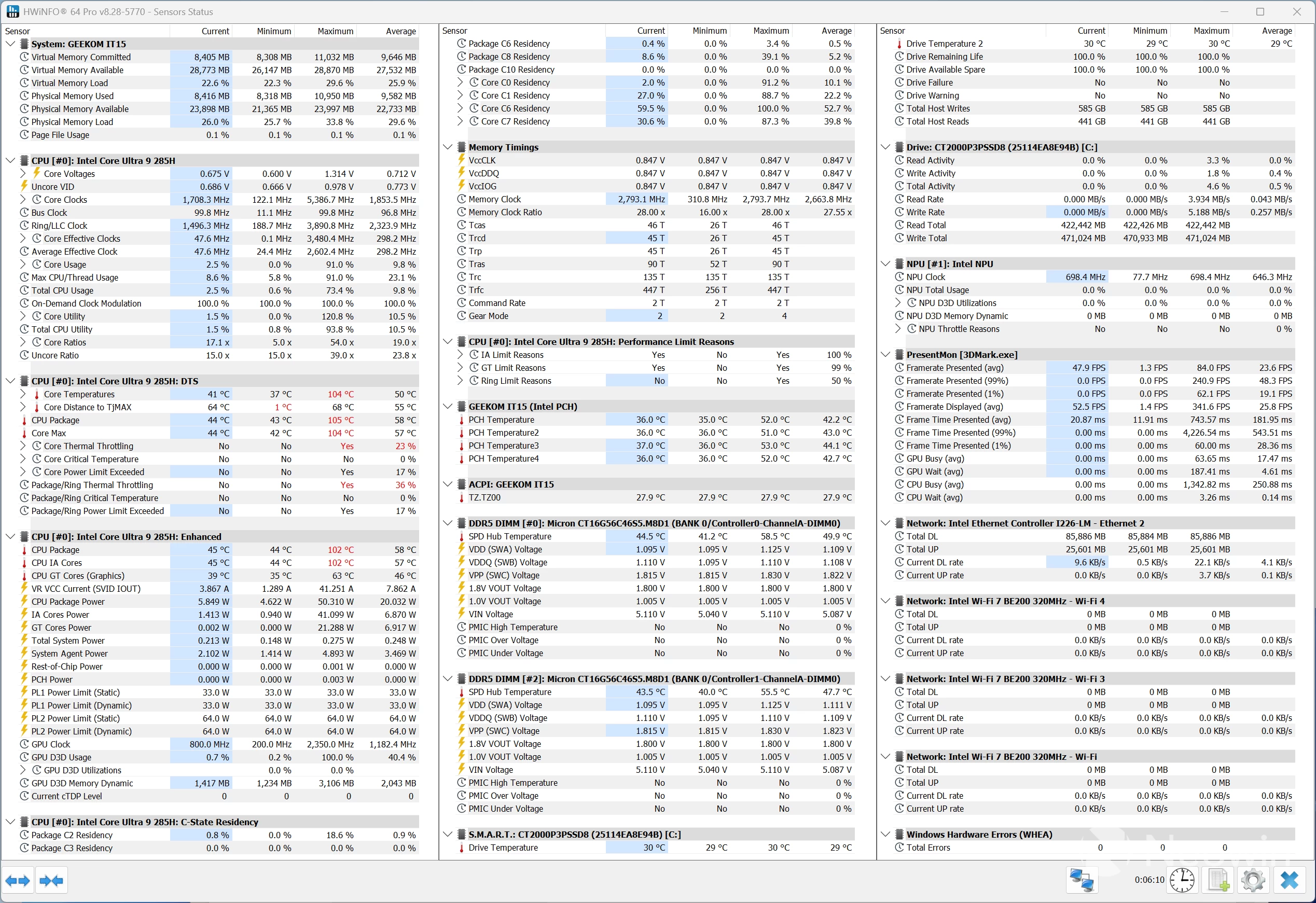Collapse the PresentMon [3DMark.exe] group
This screenshot has height=903, width=1316.
[885, 355]
